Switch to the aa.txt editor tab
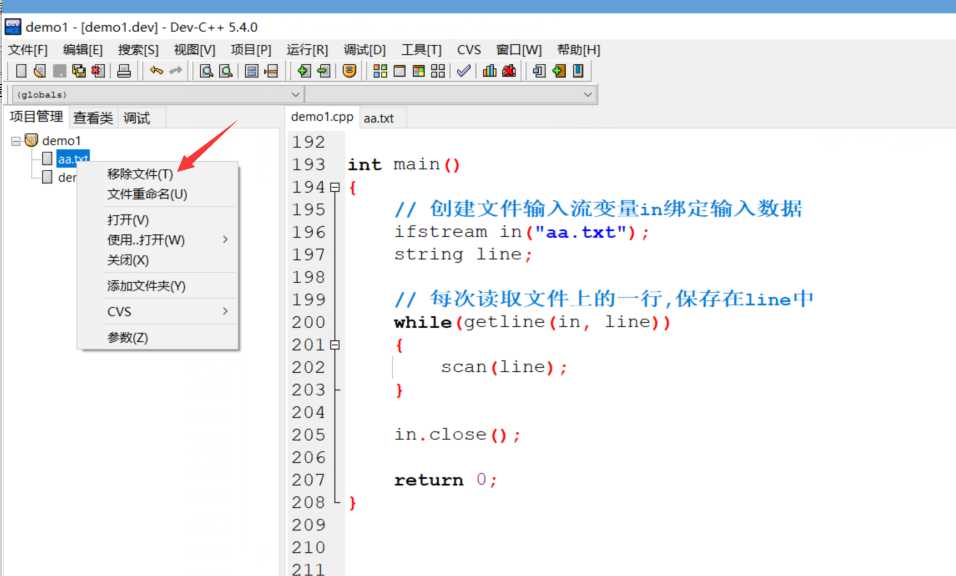The height and width of the screenshot is (576, 956). (379, 118)
